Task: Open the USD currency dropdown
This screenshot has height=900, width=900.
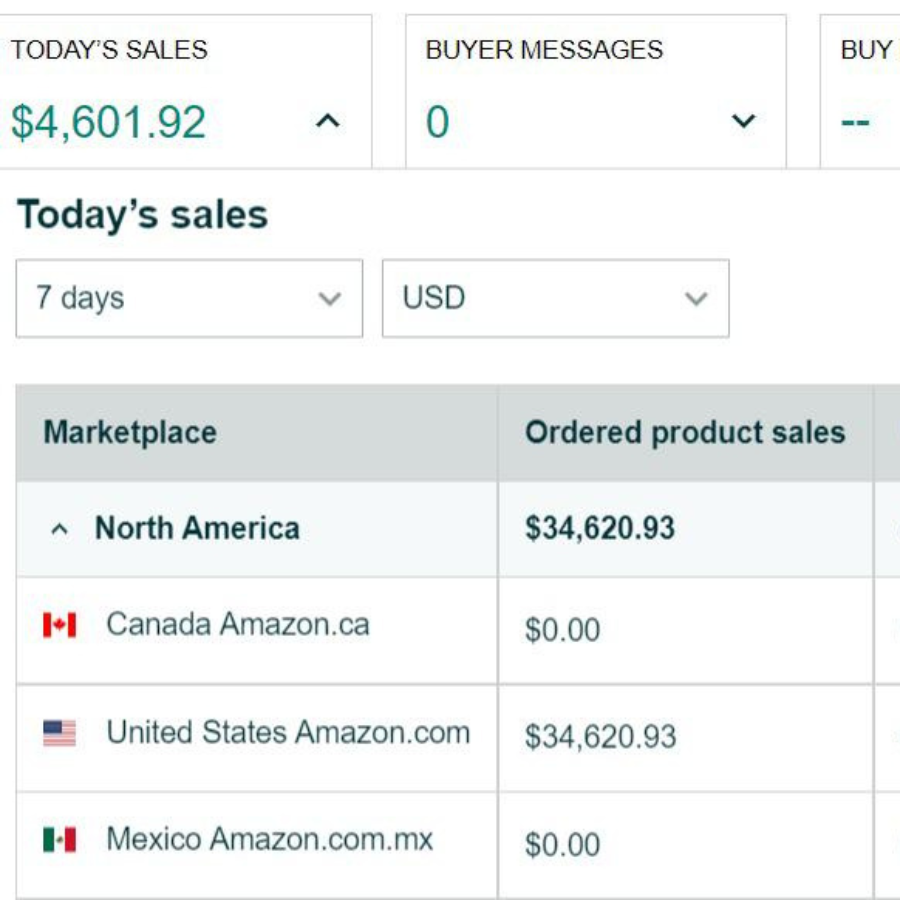Action: [x=556, y=298]
